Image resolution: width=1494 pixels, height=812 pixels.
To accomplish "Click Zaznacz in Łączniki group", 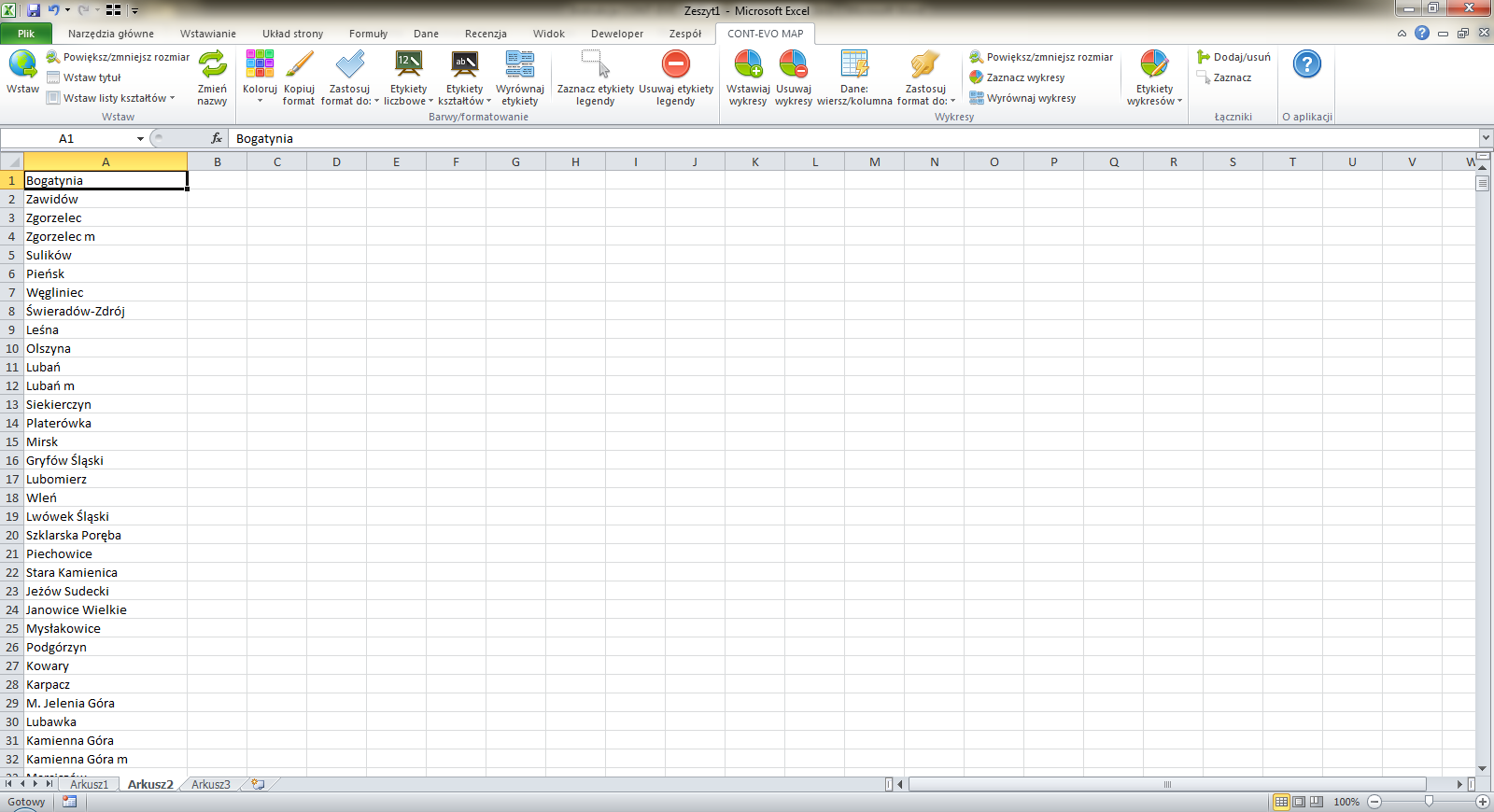I will tap(1224, 77).
